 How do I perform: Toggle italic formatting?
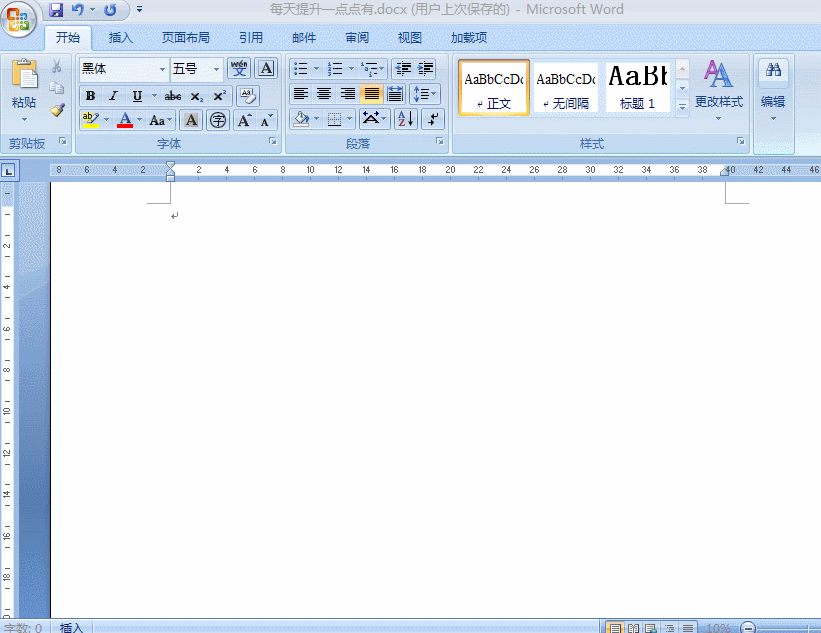click(113, 96)
